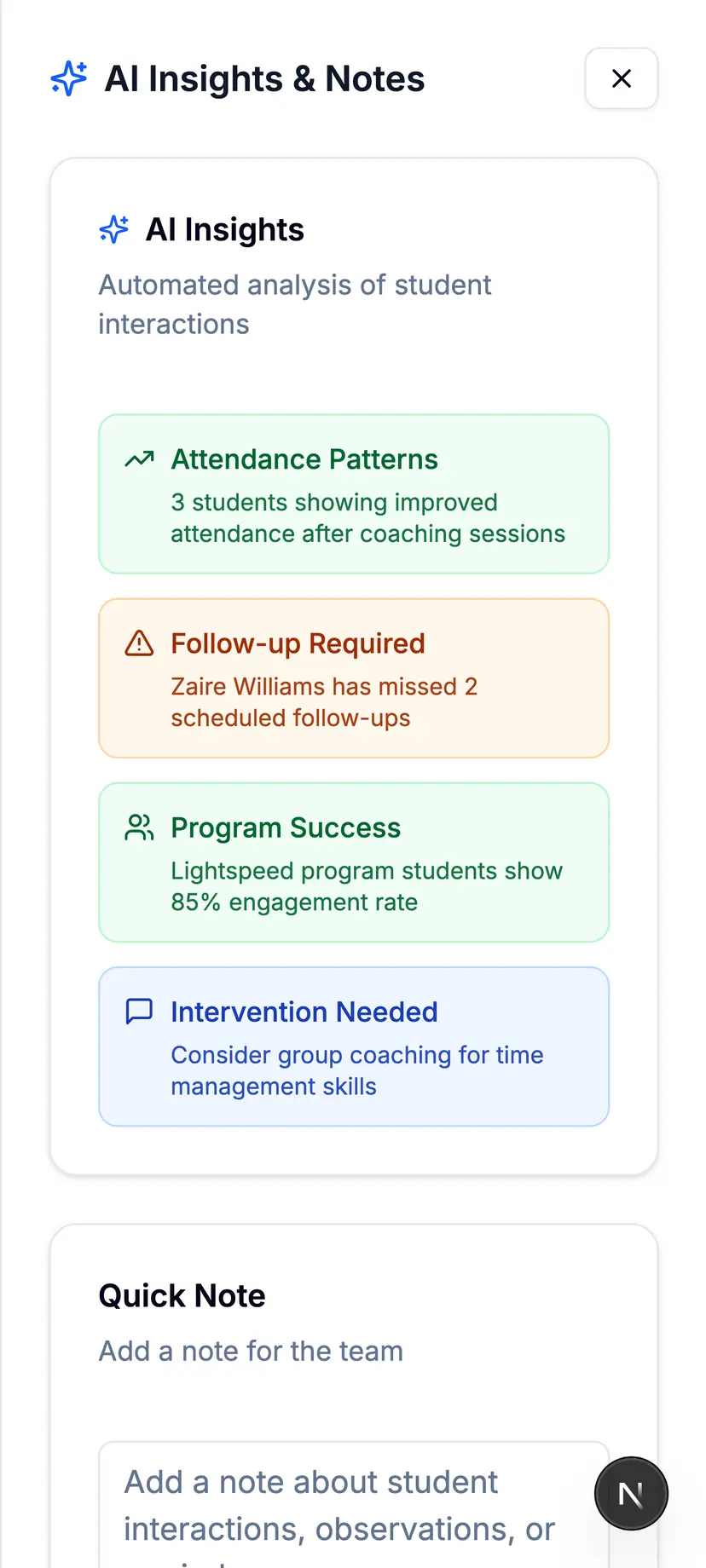Screen dimensions: 706x1568
Task: Click the AI Insights & Notes heading
Action: [264, 78]
